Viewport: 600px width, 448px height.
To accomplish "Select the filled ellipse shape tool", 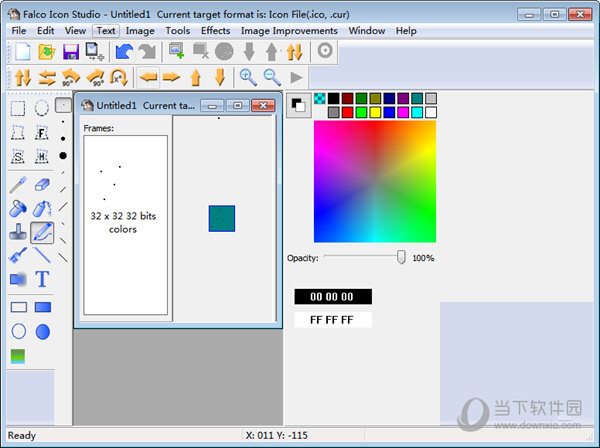I will [x=42, y=331].
